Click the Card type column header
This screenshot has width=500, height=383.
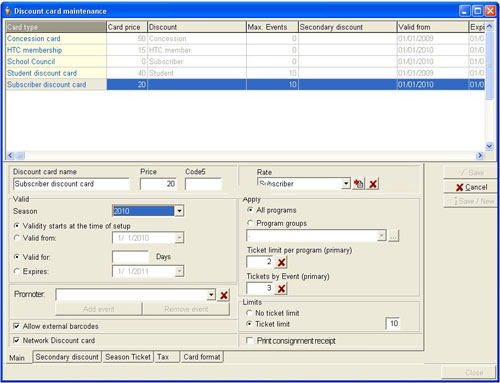point(56,27)
